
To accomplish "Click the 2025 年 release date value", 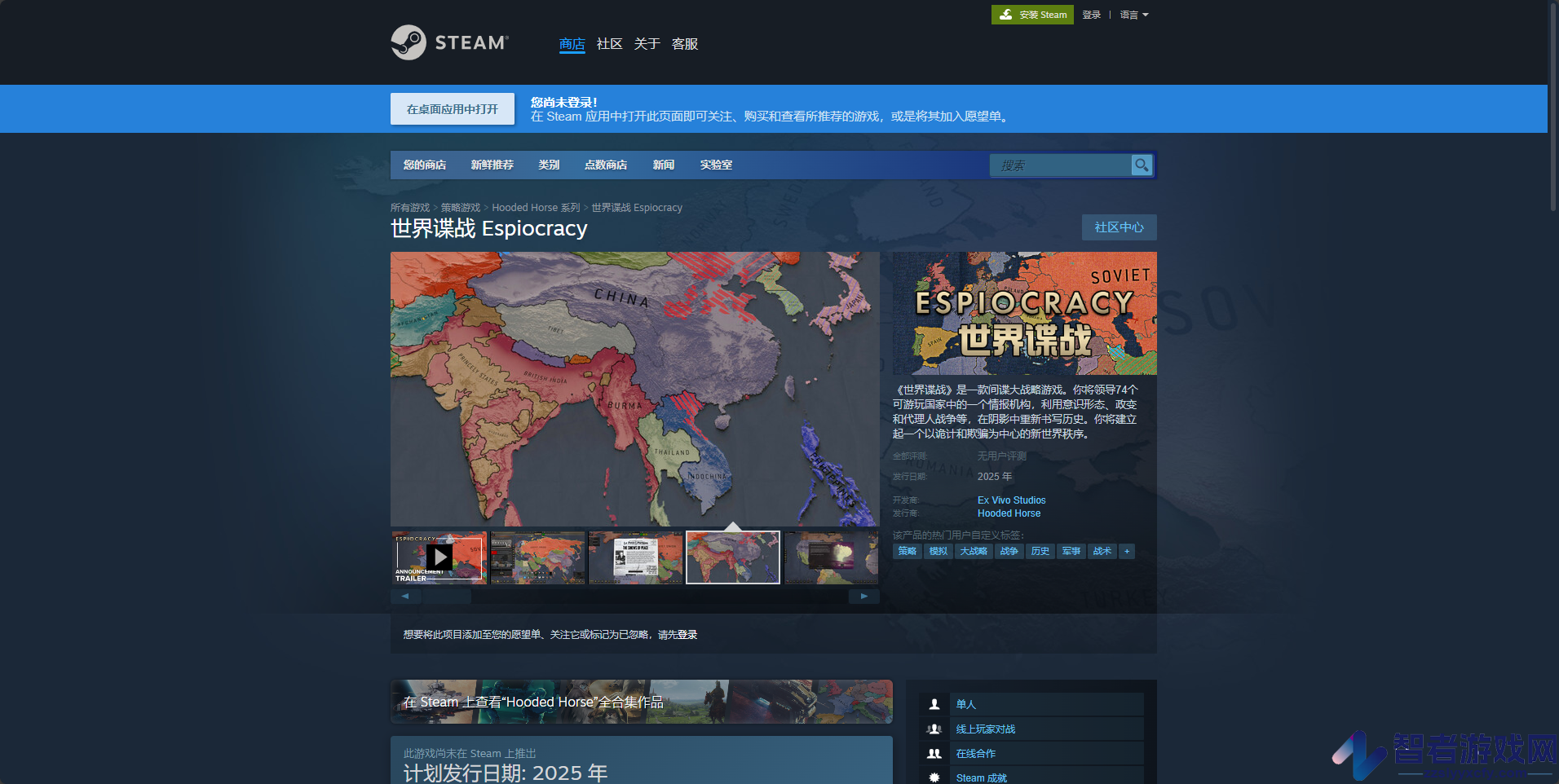I will (x=995, y=477).
